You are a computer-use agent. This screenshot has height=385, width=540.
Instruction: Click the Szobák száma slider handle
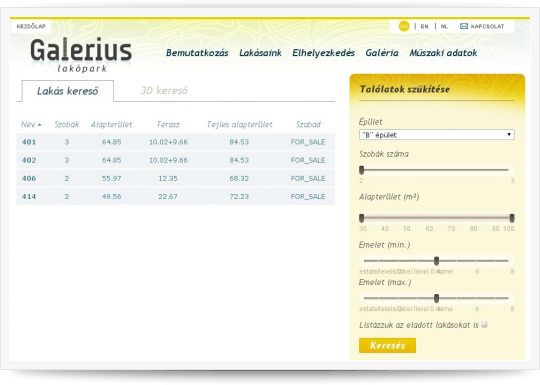(361, 170)
